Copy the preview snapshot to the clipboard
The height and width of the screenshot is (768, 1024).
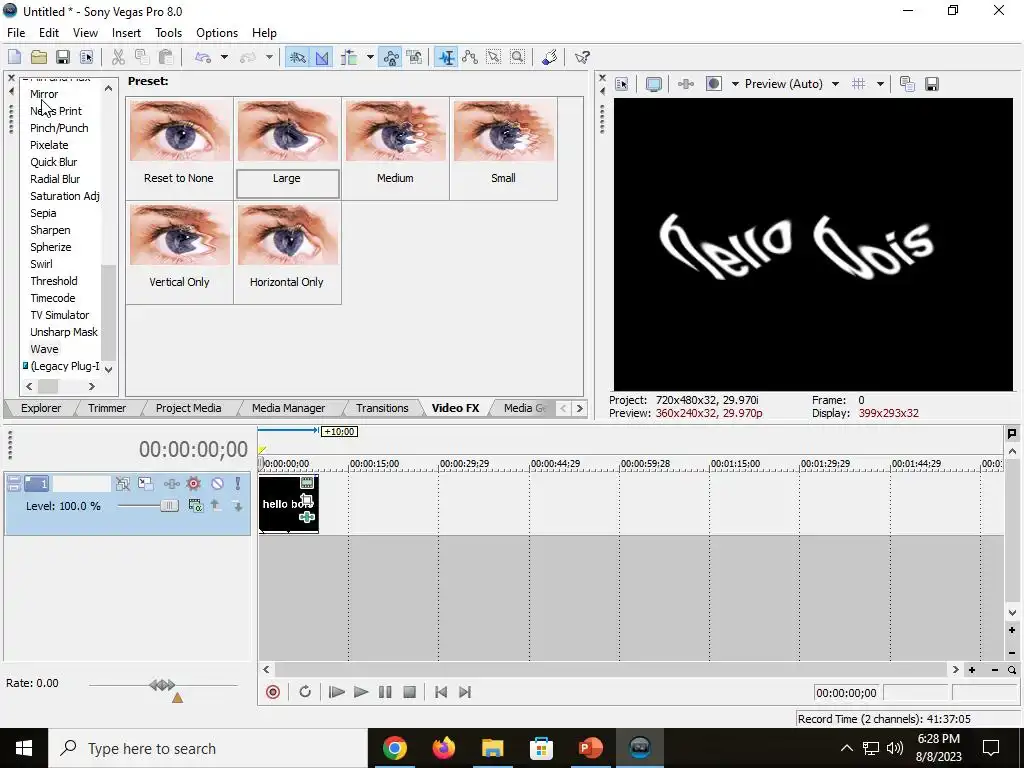pyautogui.click(x=907, y=84)
